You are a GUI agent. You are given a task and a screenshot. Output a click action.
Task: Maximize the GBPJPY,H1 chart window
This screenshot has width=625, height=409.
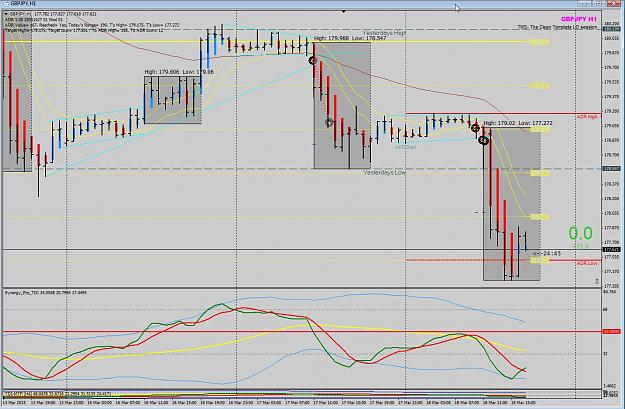pyautogui.click(x=598, y=4)
